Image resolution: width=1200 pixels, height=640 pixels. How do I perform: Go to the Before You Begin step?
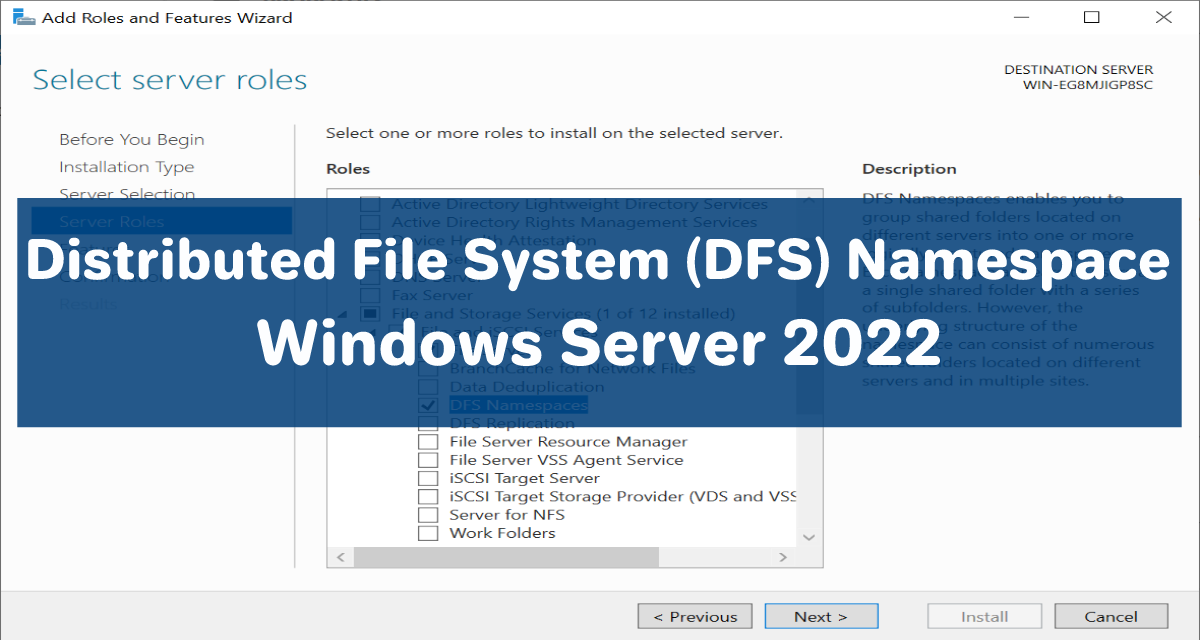coord(131,140)
